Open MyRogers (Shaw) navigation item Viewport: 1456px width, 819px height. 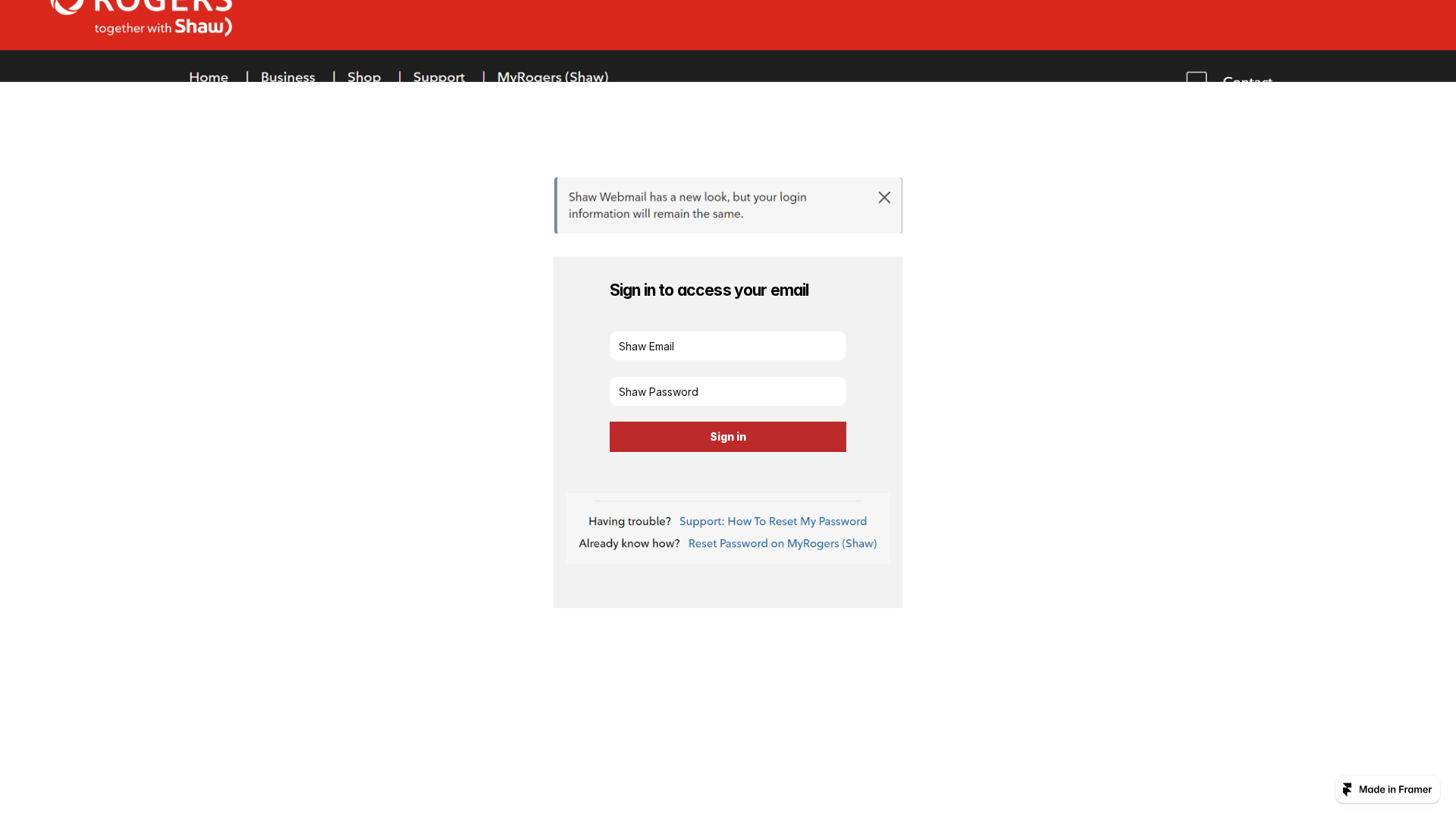pos(553,77)
